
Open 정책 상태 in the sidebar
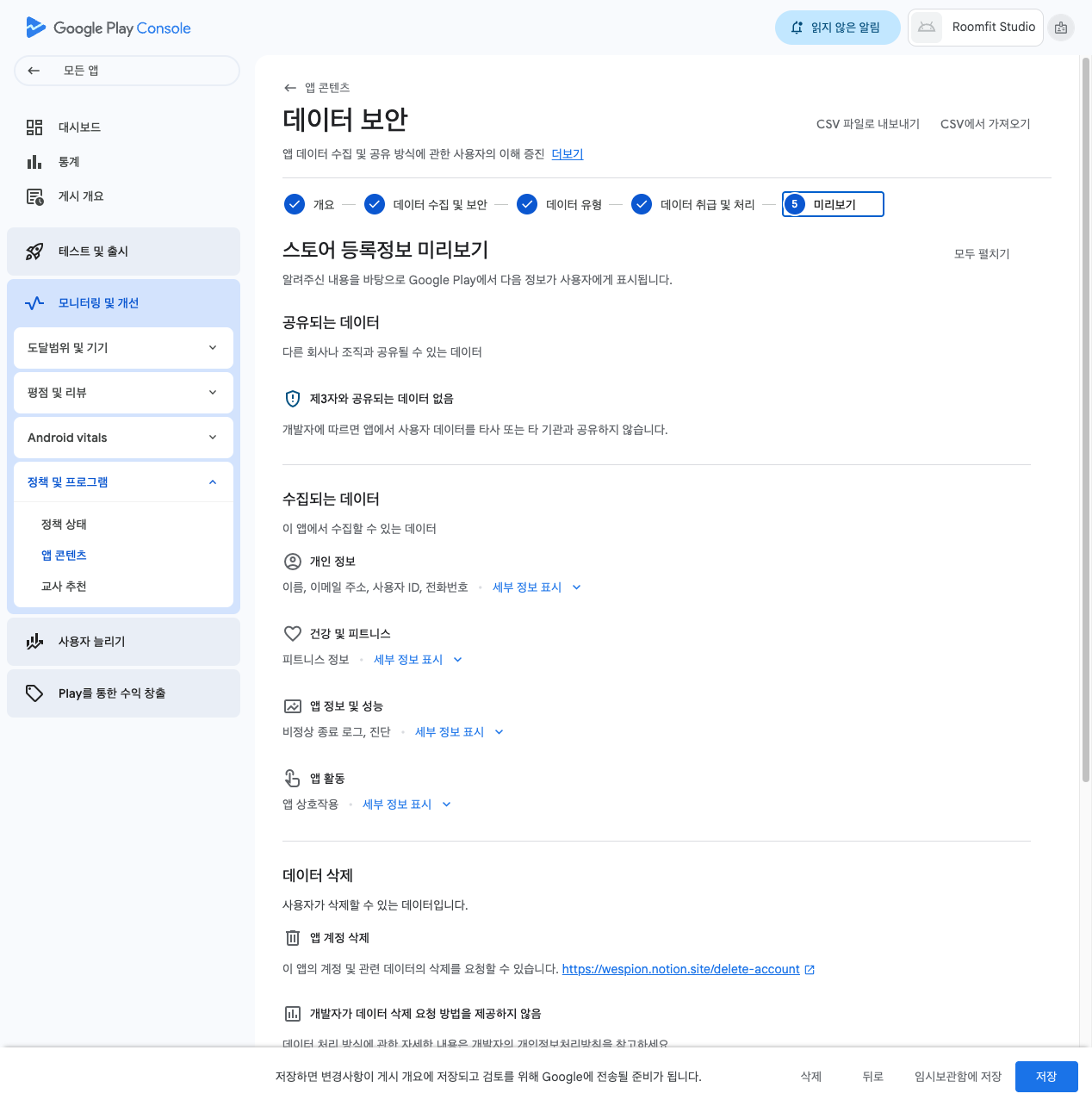point(64,525)
